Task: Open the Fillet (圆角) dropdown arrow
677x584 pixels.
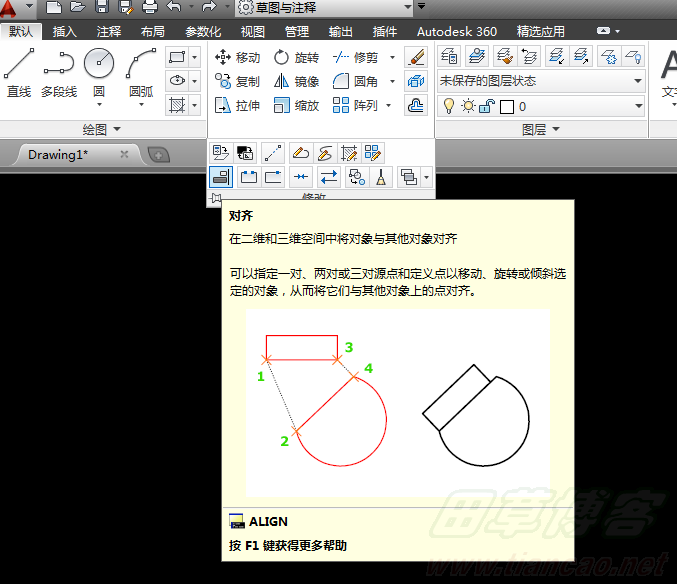Action: click(392, 81)
